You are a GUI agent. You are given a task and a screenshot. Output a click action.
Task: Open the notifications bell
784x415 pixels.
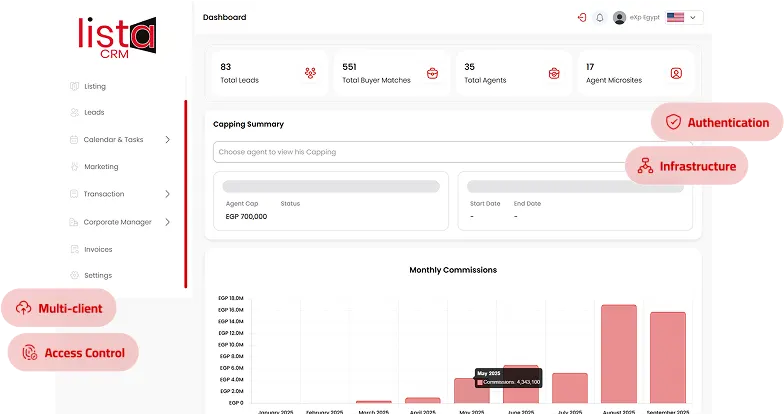[x=600, y=17]
